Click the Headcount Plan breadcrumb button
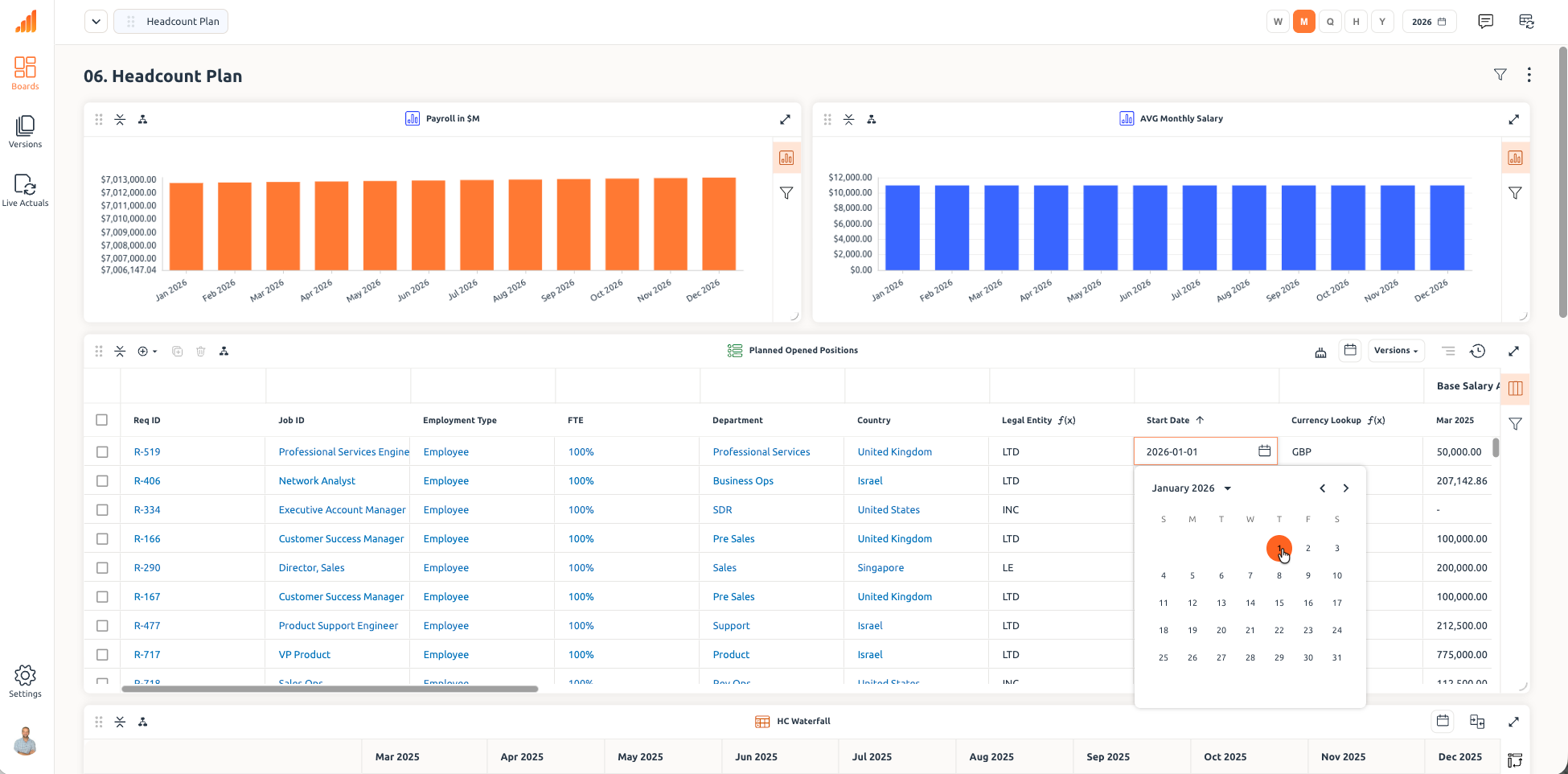The width and height of the screenshot is (1568, 774). [x=170, y=21]
